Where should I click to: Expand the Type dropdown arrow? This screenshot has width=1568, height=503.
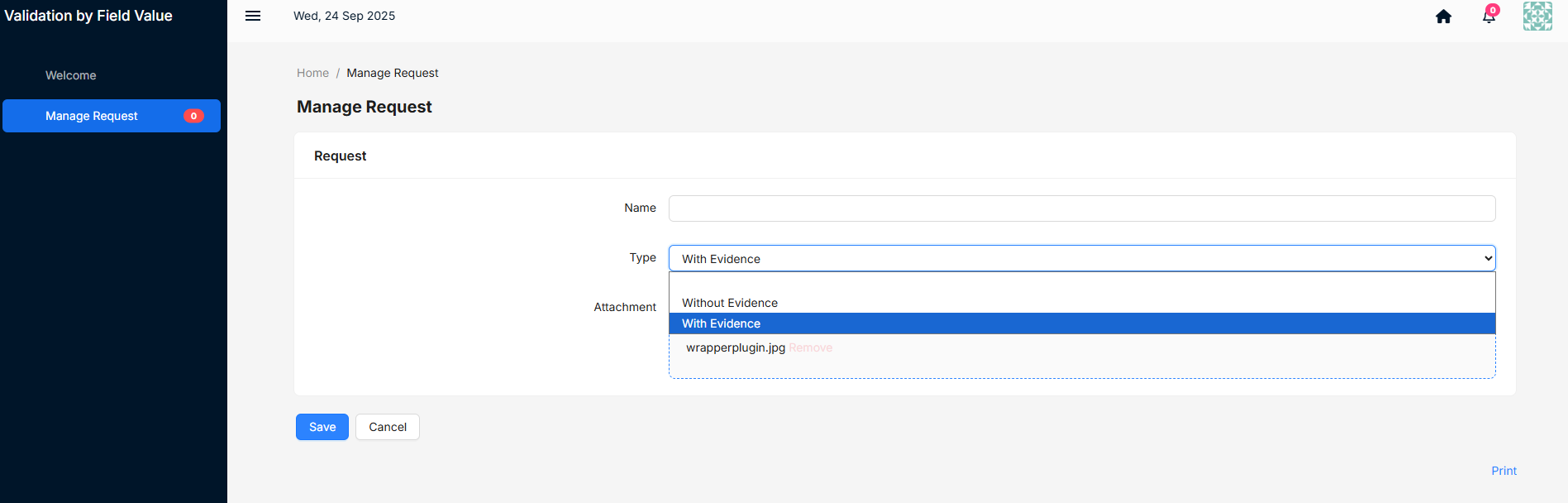tap(1488, 258)
